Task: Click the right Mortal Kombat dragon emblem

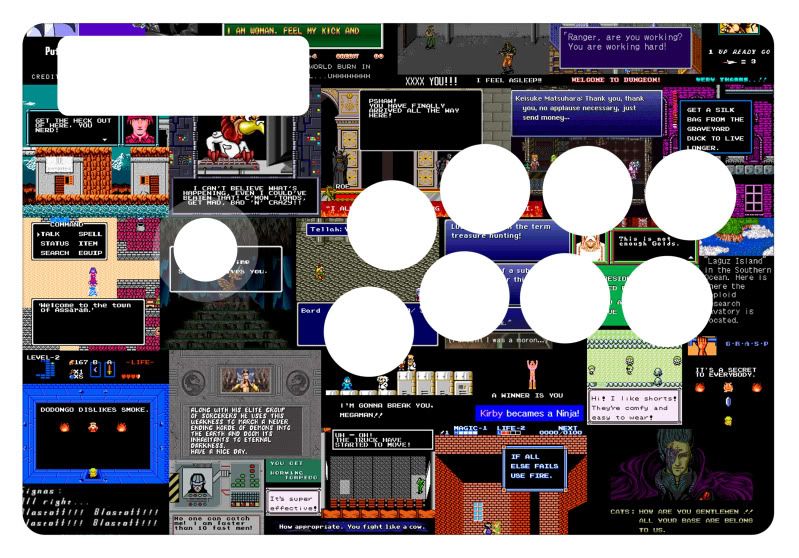Action: (x=297, y=381)
